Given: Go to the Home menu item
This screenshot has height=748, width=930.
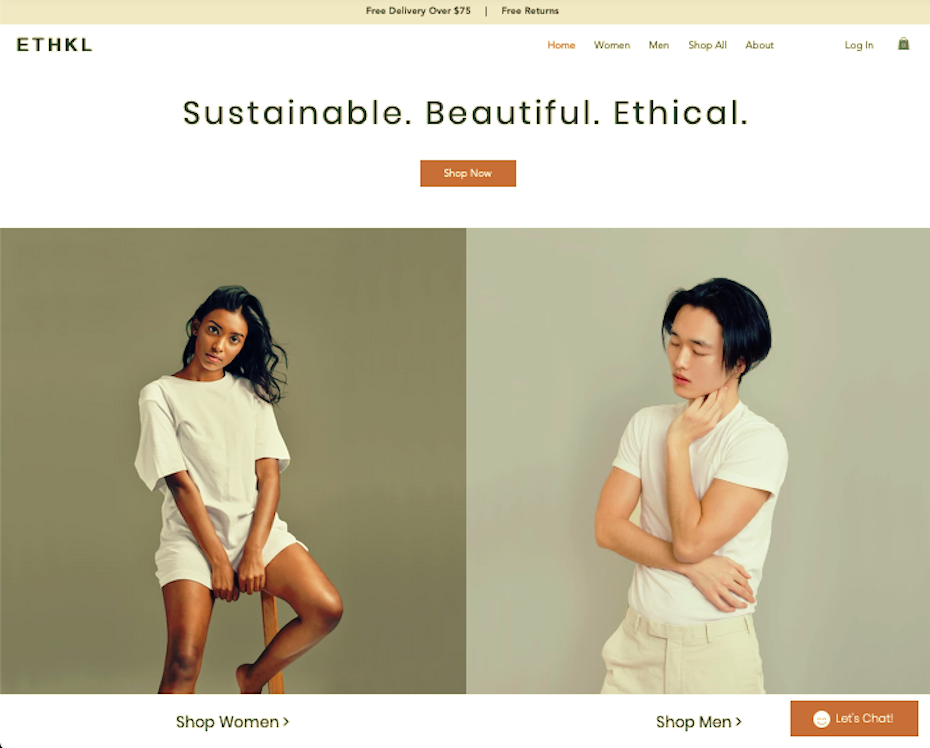Looking at the screenshot, I should coord(561,45).
